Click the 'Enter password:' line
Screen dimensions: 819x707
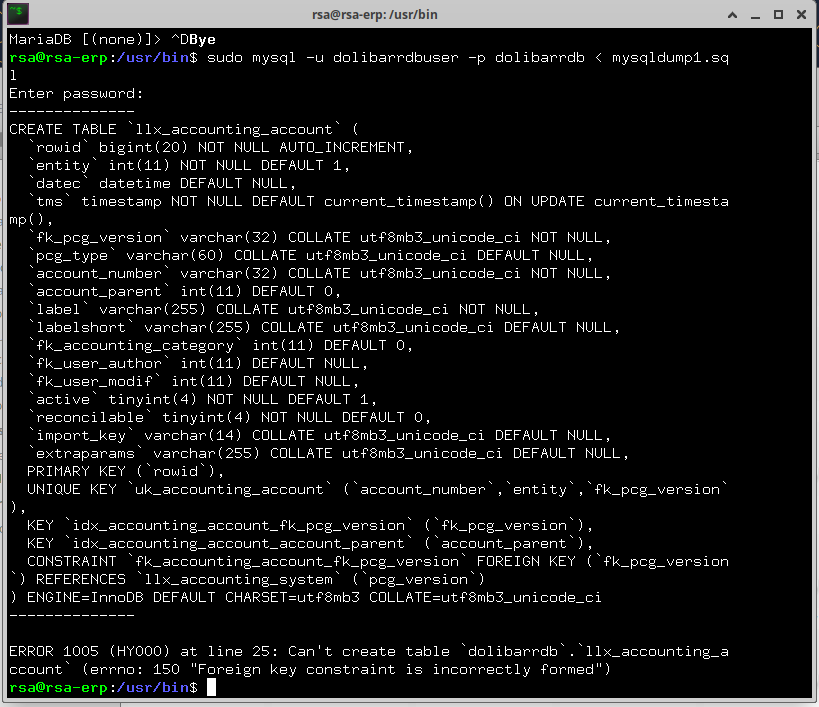pos(76,94)
